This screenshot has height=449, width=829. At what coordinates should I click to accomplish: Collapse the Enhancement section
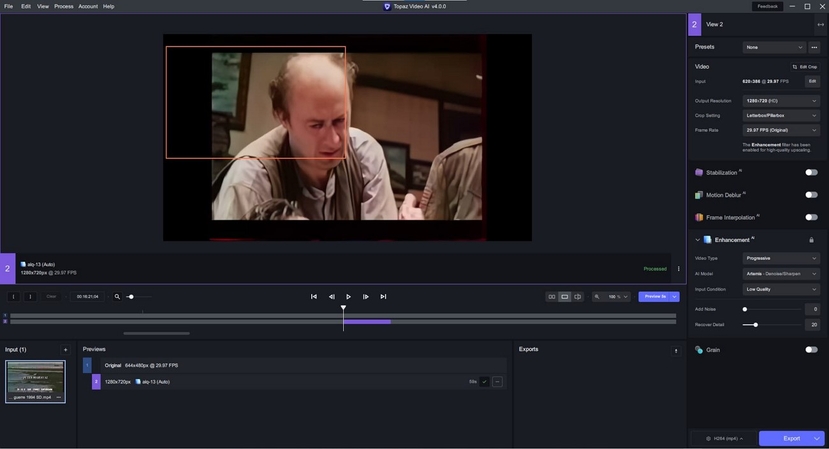(697, 240)
